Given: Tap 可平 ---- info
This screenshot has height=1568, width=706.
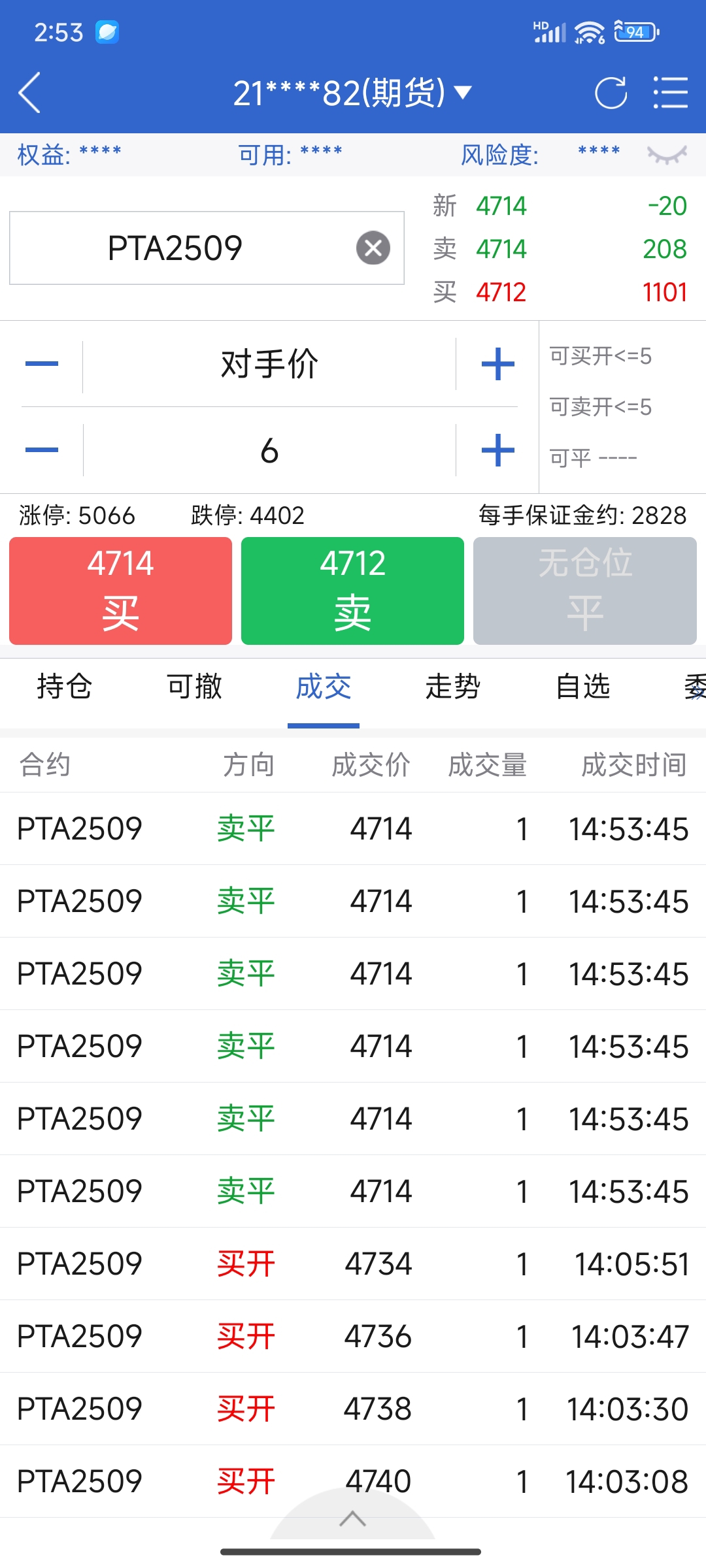Looking at the screenshot, I should coord(593,457).
